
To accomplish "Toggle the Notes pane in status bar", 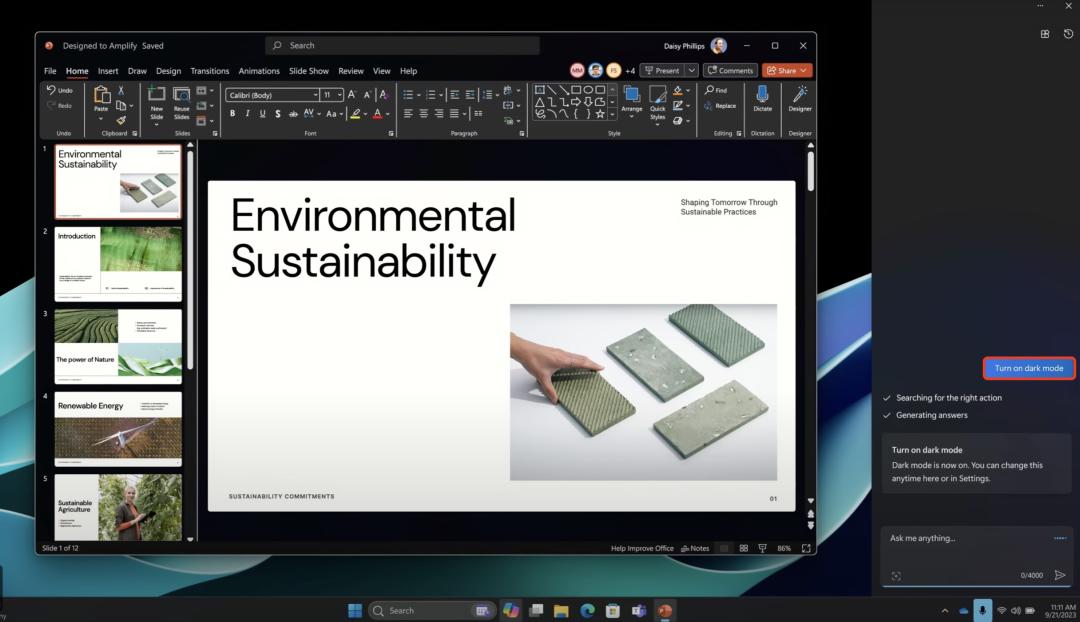I will point(695,548).
